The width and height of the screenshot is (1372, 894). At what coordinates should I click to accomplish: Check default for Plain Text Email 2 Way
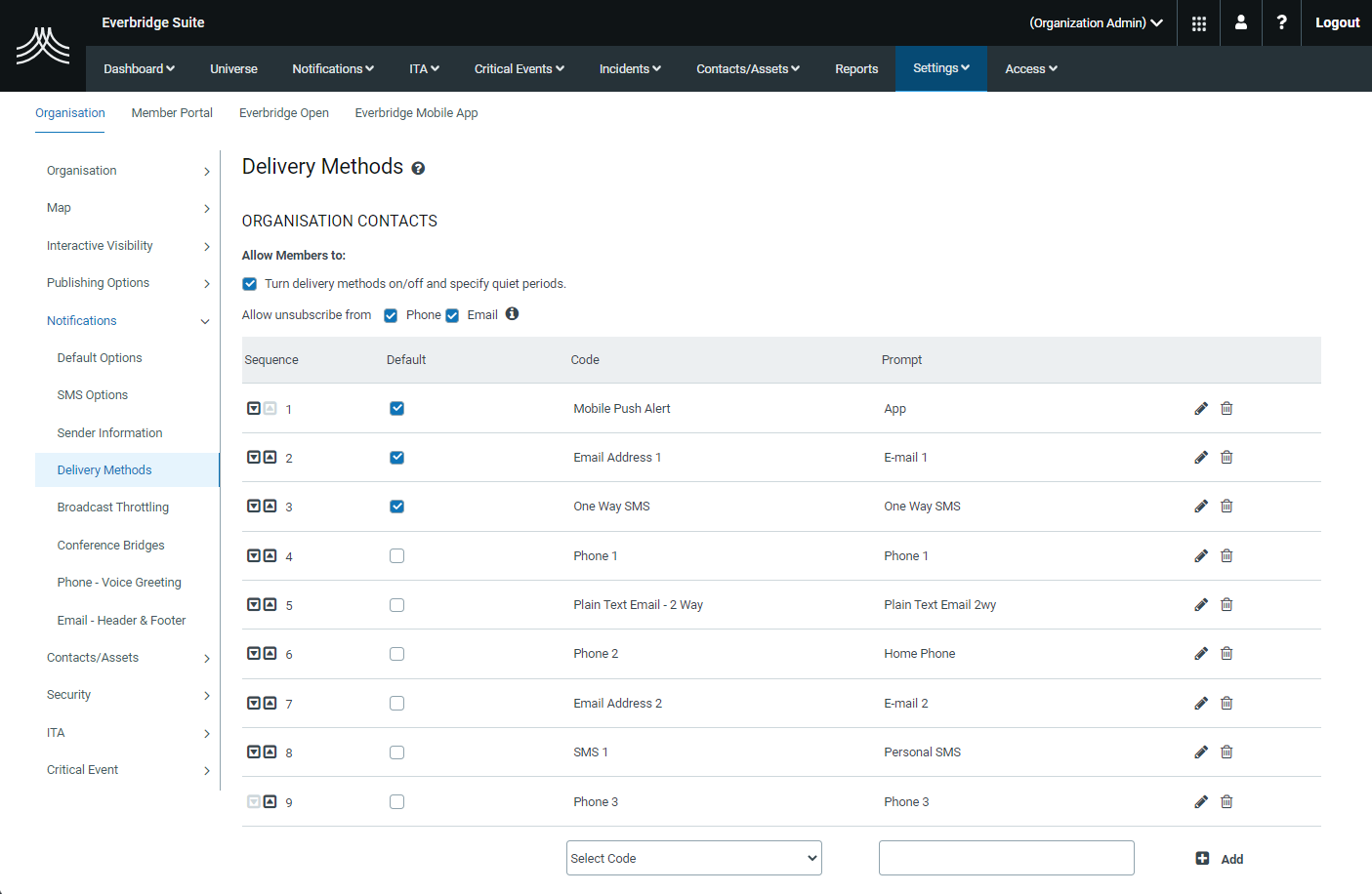tap(396, 605)
